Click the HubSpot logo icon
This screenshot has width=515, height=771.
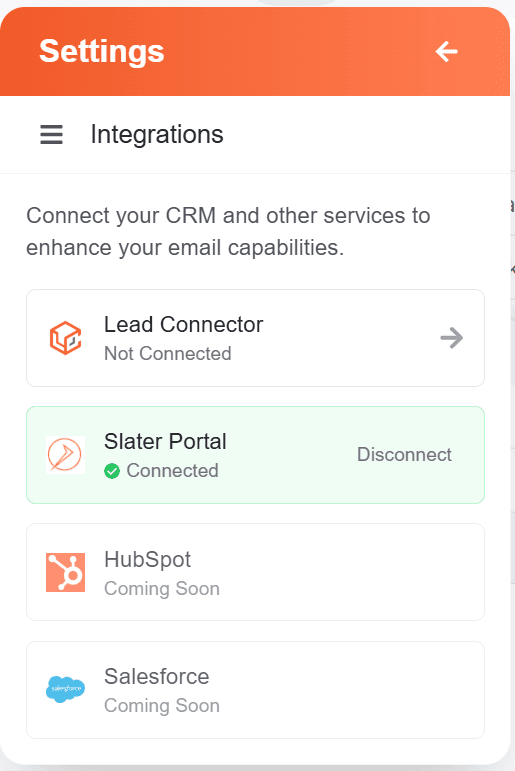(x=65, y=572)
